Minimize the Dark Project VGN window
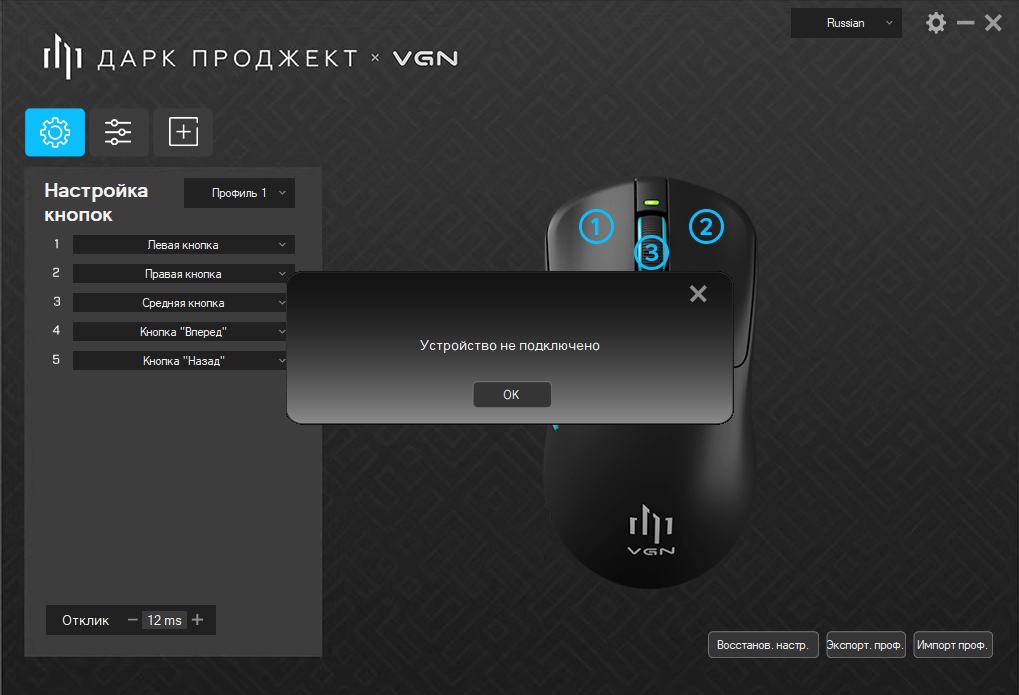The height and width of the screenshot is (695, 1019). pos(966,23)
